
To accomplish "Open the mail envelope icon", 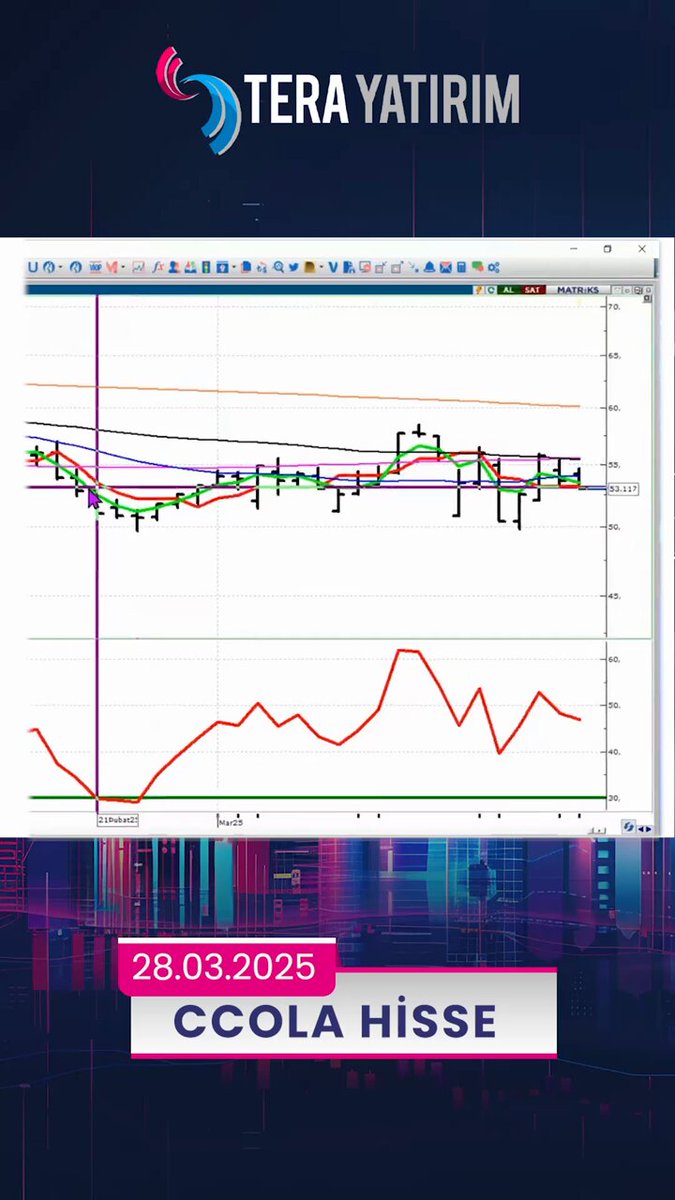I will coord(445,267).
